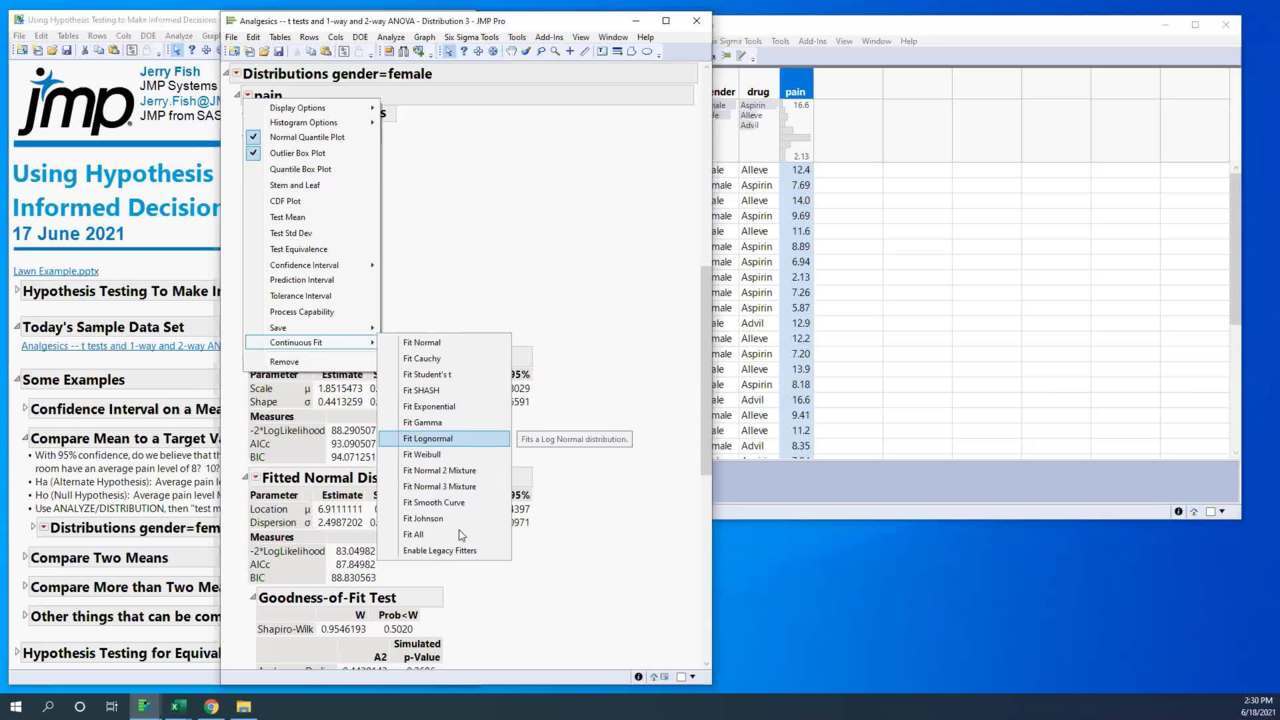
Task: Collapse the Goodness-of-Fit Test section
Action: [252, 598]
